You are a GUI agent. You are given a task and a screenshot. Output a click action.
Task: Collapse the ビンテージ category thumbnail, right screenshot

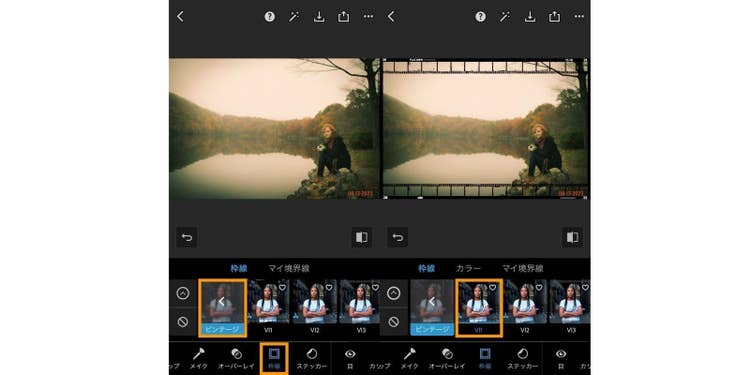click(x=432, y=308)
